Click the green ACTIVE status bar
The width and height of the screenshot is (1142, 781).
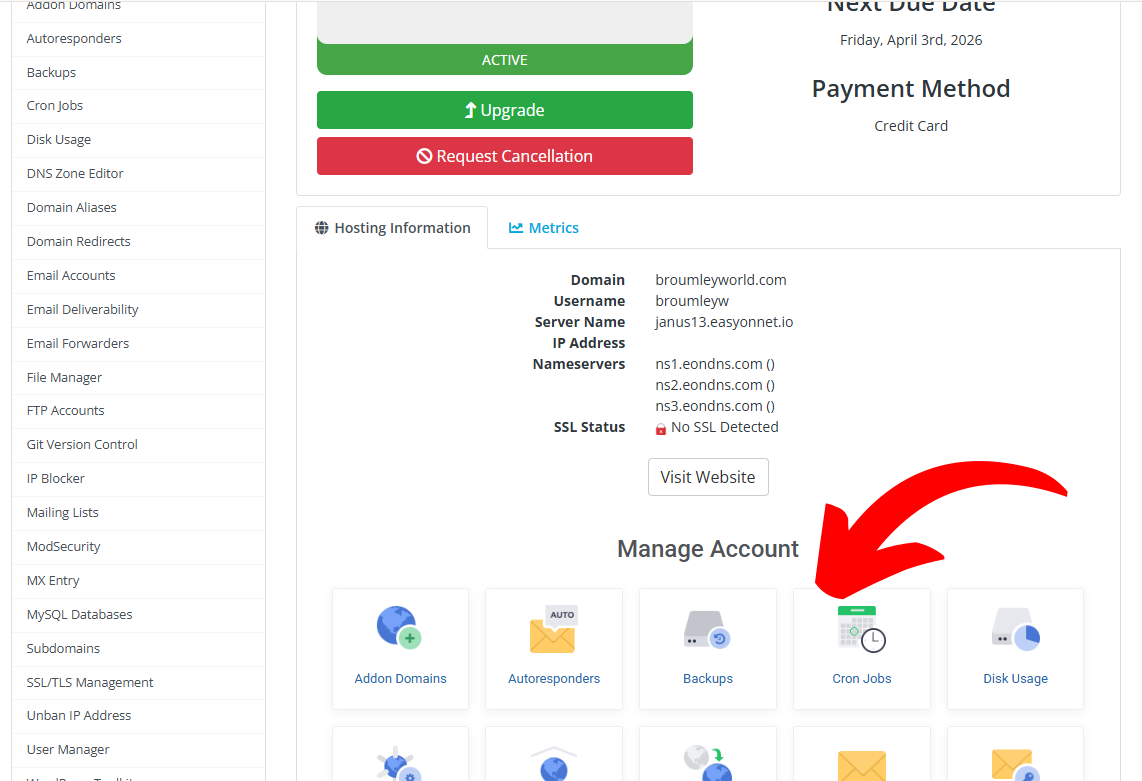(x=504, y=60)
